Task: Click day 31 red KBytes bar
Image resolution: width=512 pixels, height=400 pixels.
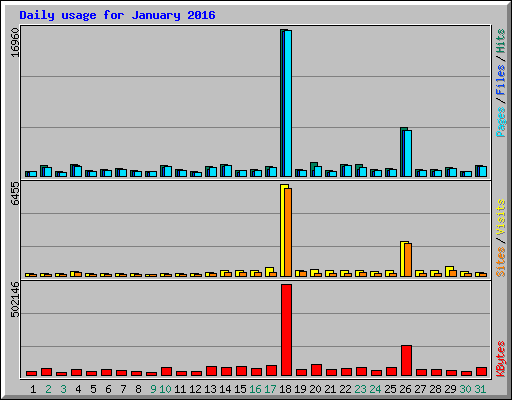Action: (x=481, y=372)
